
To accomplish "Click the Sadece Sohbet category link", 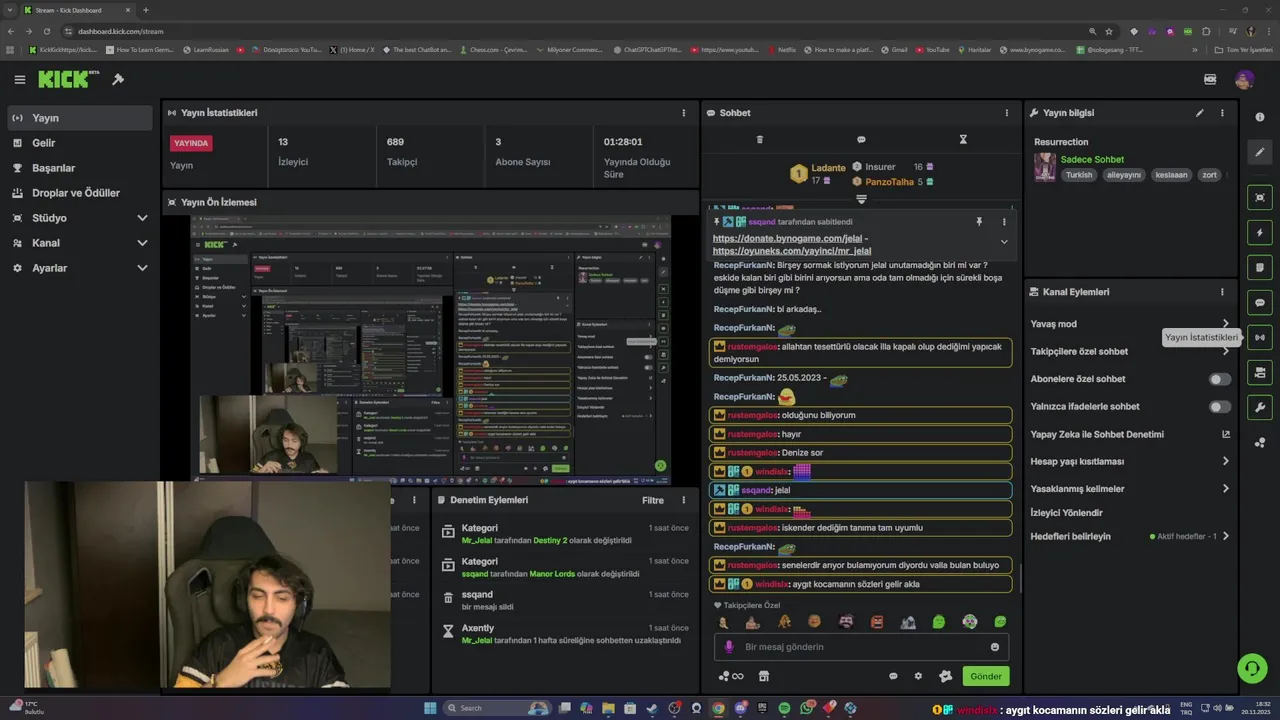I will point(1092,159).
